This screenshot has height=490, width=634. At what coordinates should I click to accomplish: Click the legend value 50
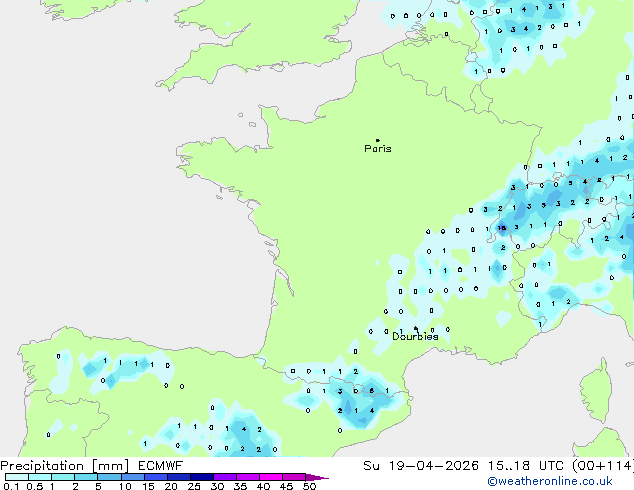point(309,486)
